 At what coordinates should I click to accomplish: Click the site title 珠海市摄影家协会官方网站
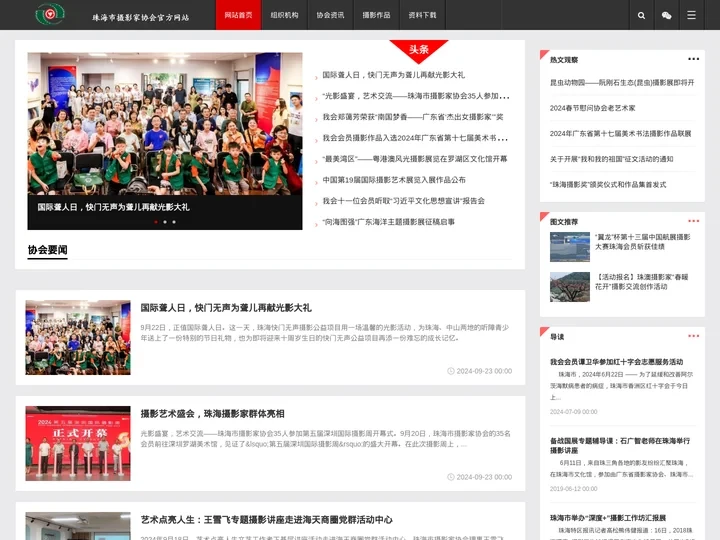tap(141, 17)
